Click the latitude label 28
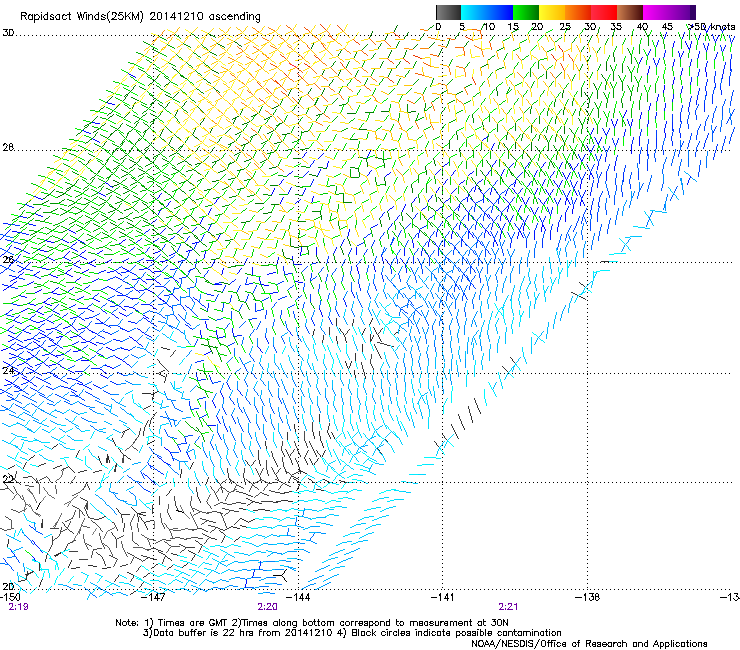 tap(8, 147)
